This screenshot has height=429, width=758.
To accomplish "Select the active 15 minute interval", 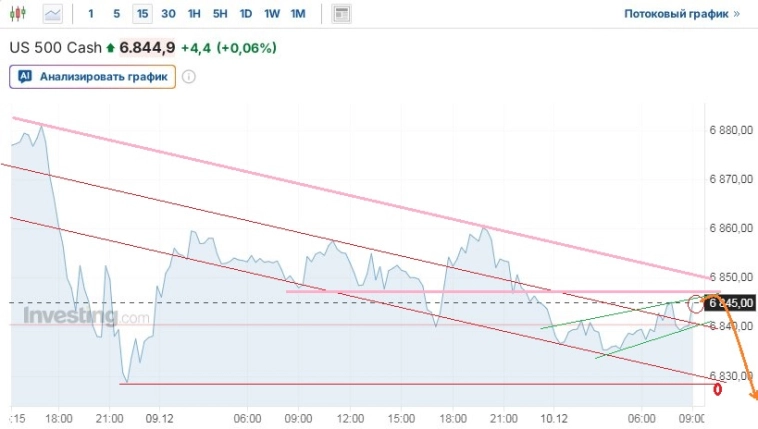I will [143, 14].
